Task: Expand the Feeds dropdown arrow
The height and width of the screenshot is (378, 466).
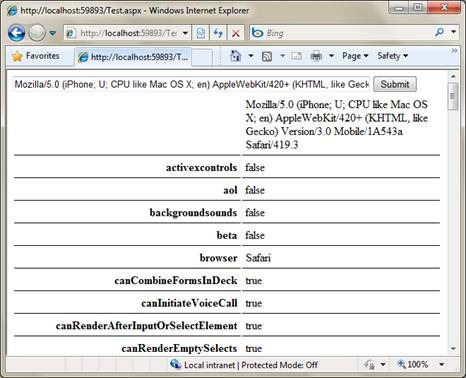Action: 282,56
